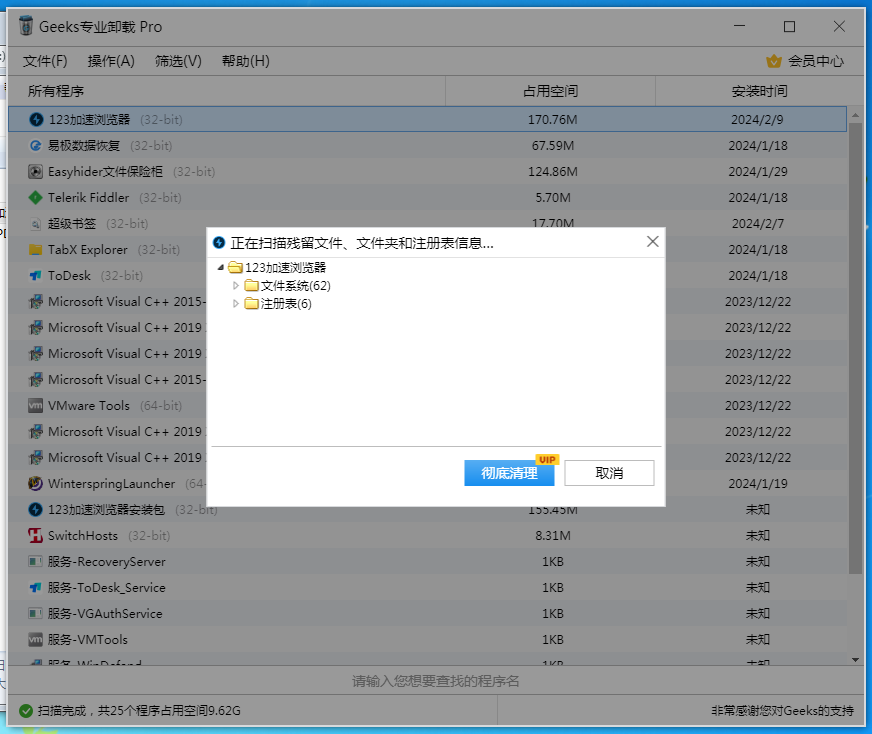Image resolution: width=872 pixels, height=734 pixels.
Task: Click the 8.31M size cell
Action: tap(553, 535)
